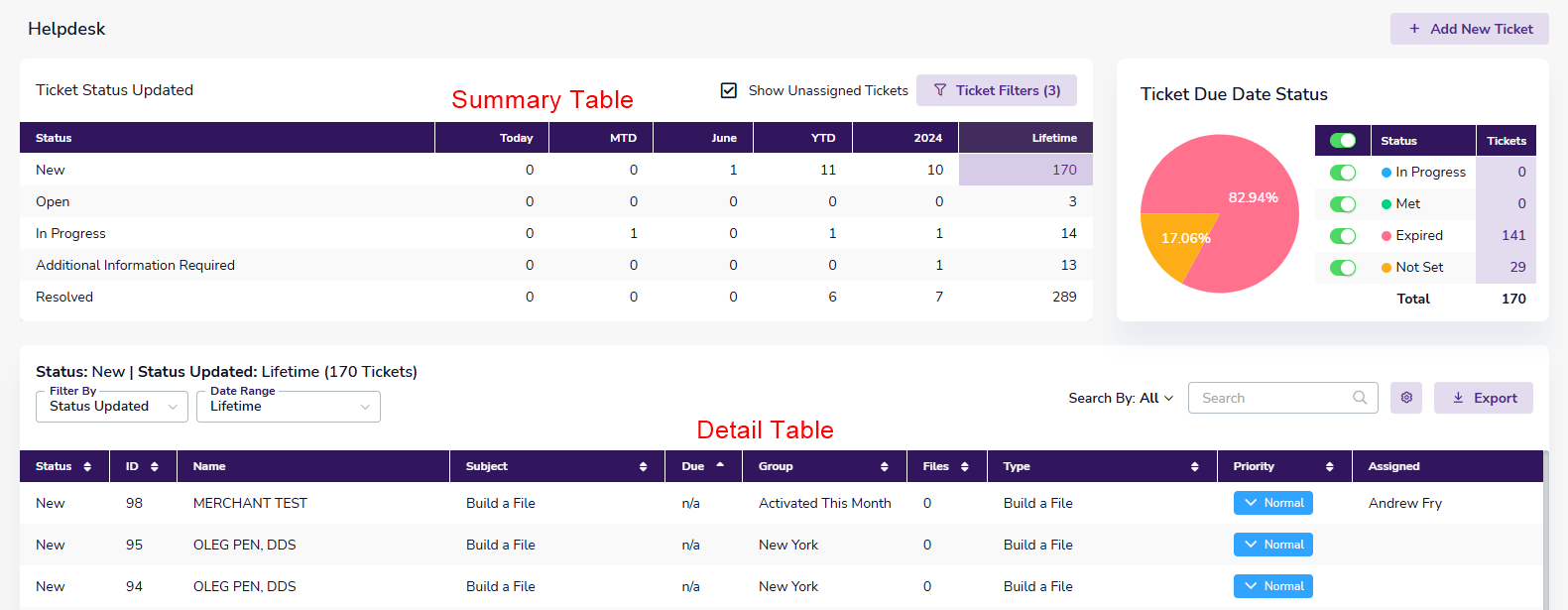Sort tickets by the Status column arrows

pyautogui.click(x=87, y=466)
